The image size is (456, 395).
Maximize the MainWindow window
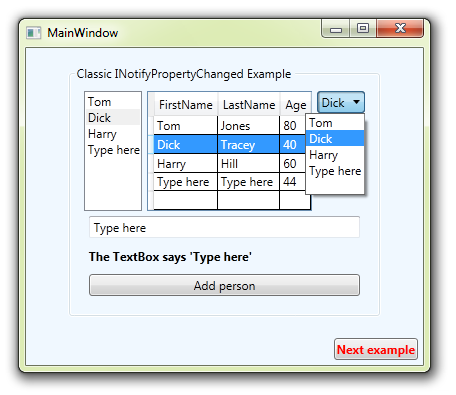click(363, 29)
